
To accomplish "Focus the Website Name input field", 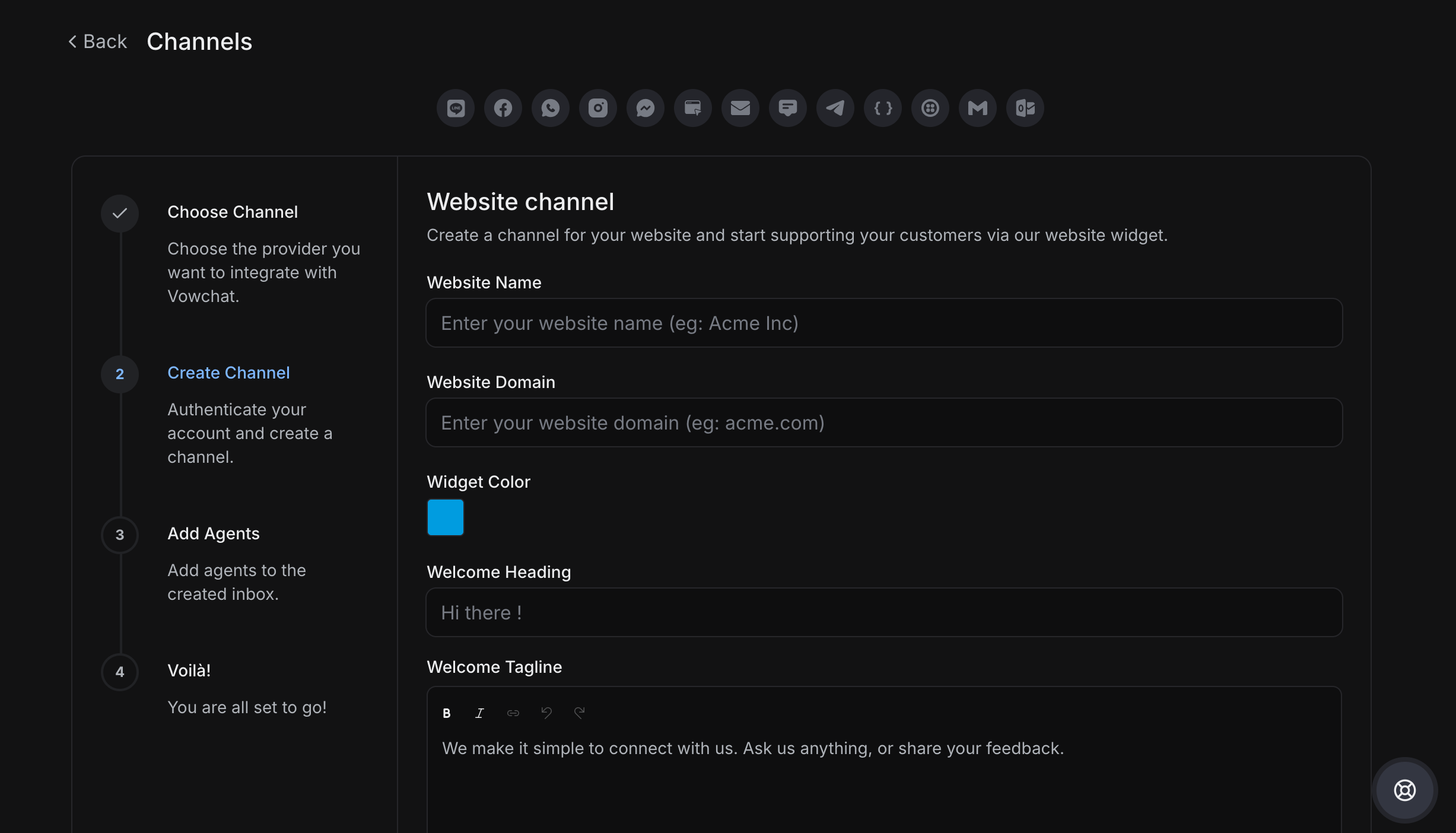I will (x=884, y=323).
